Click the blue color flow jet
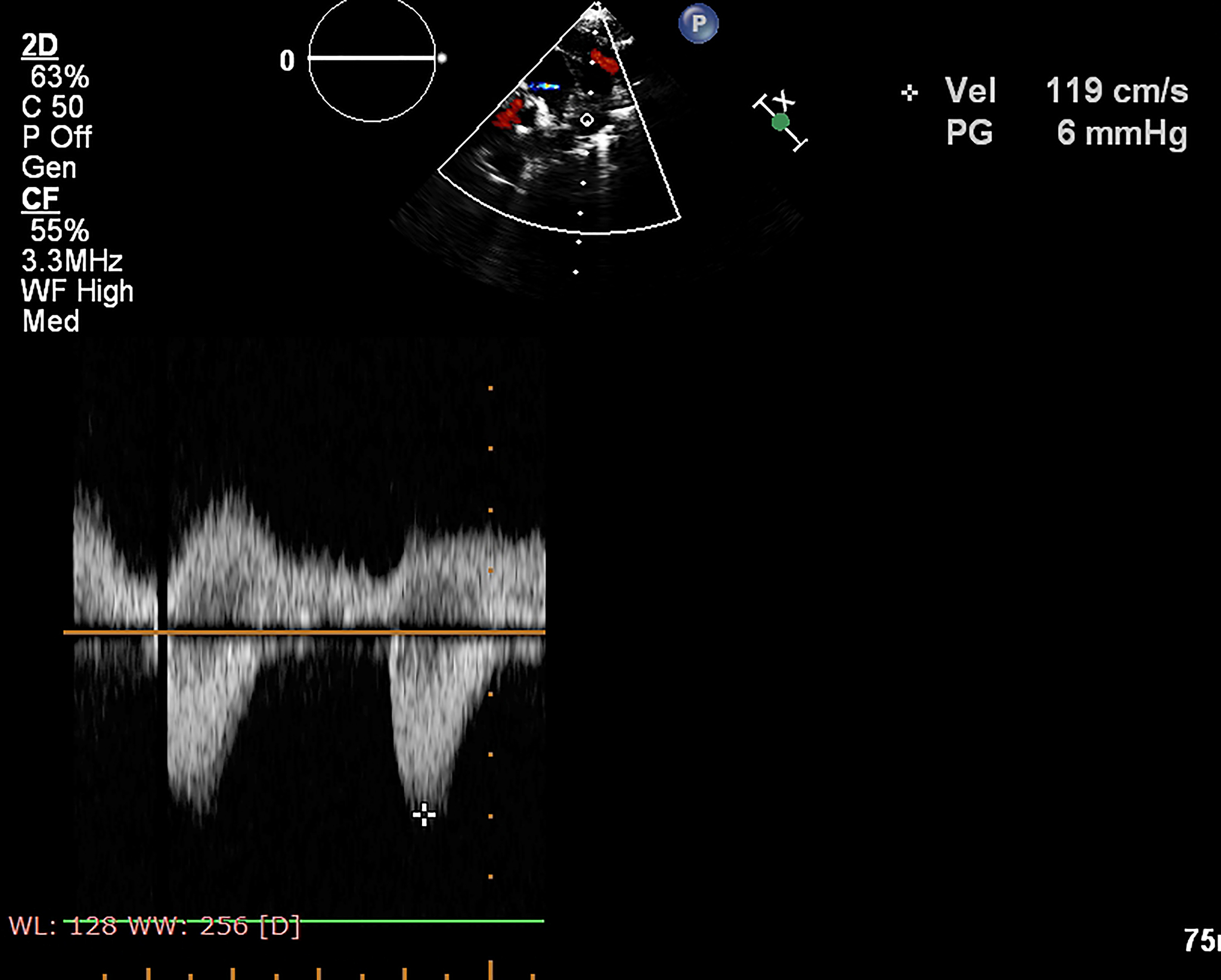 pyautogui.click(x=544, y=87)
